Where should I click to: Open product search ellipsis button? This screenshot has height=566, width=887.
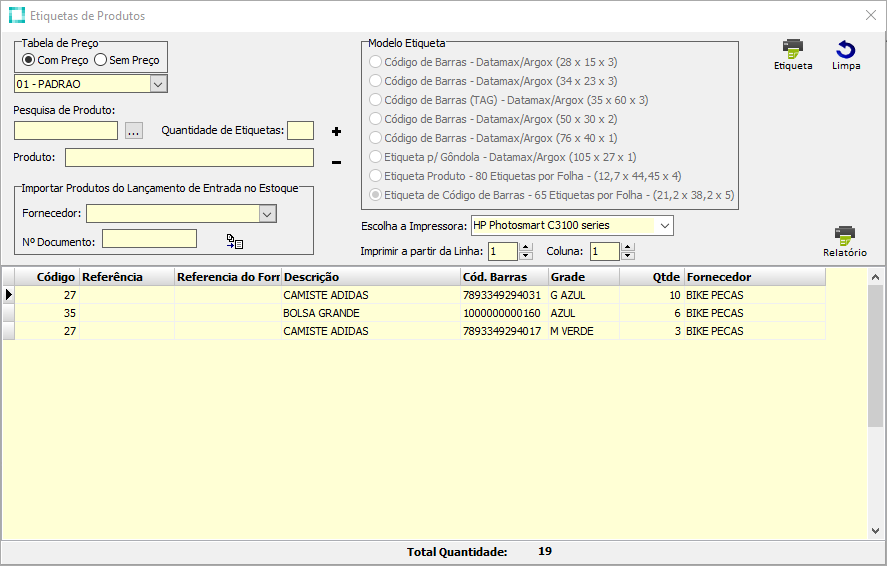coord(134,130)
